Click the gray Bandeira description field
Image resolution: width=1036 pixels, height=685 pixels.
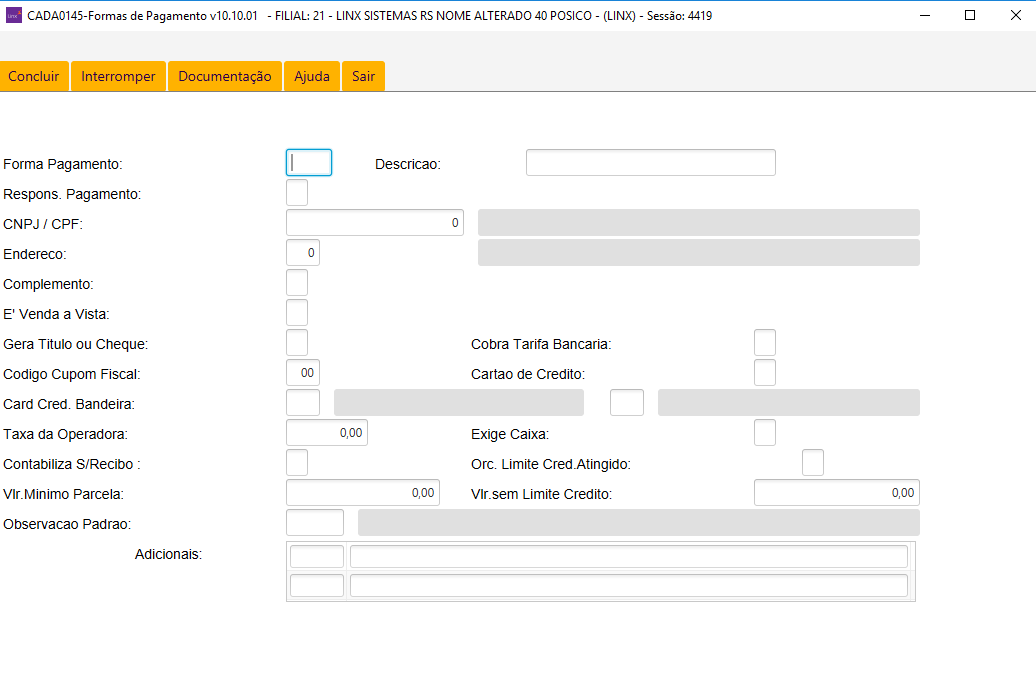tap(459, 402)
